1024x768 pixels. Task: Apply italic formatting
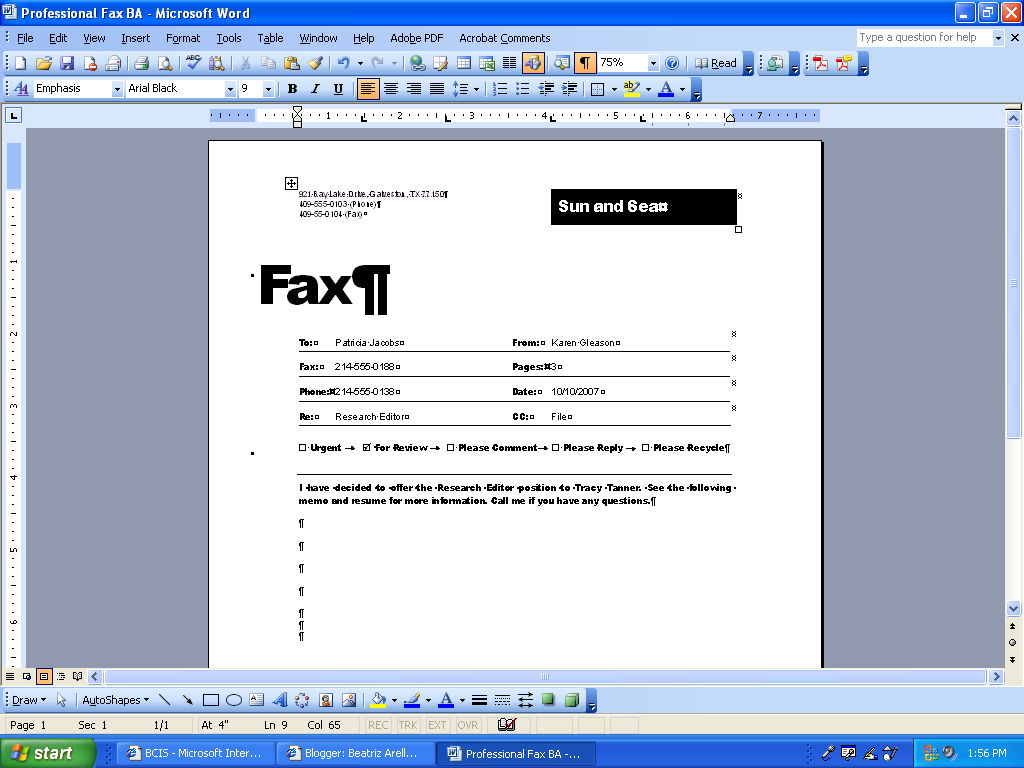[x=315, y=89]
